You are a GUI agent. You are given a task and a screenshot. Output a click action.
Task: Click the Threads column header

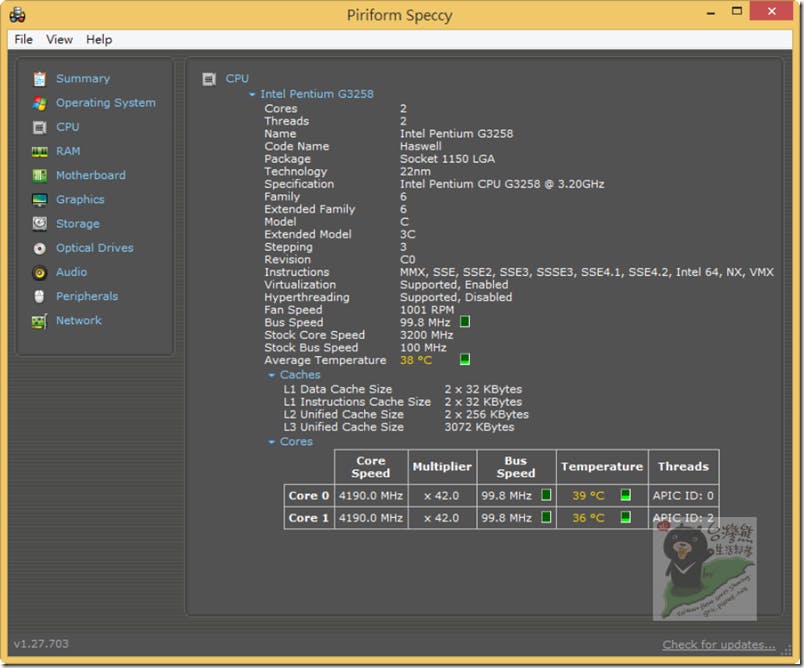[x=684, y=467]
